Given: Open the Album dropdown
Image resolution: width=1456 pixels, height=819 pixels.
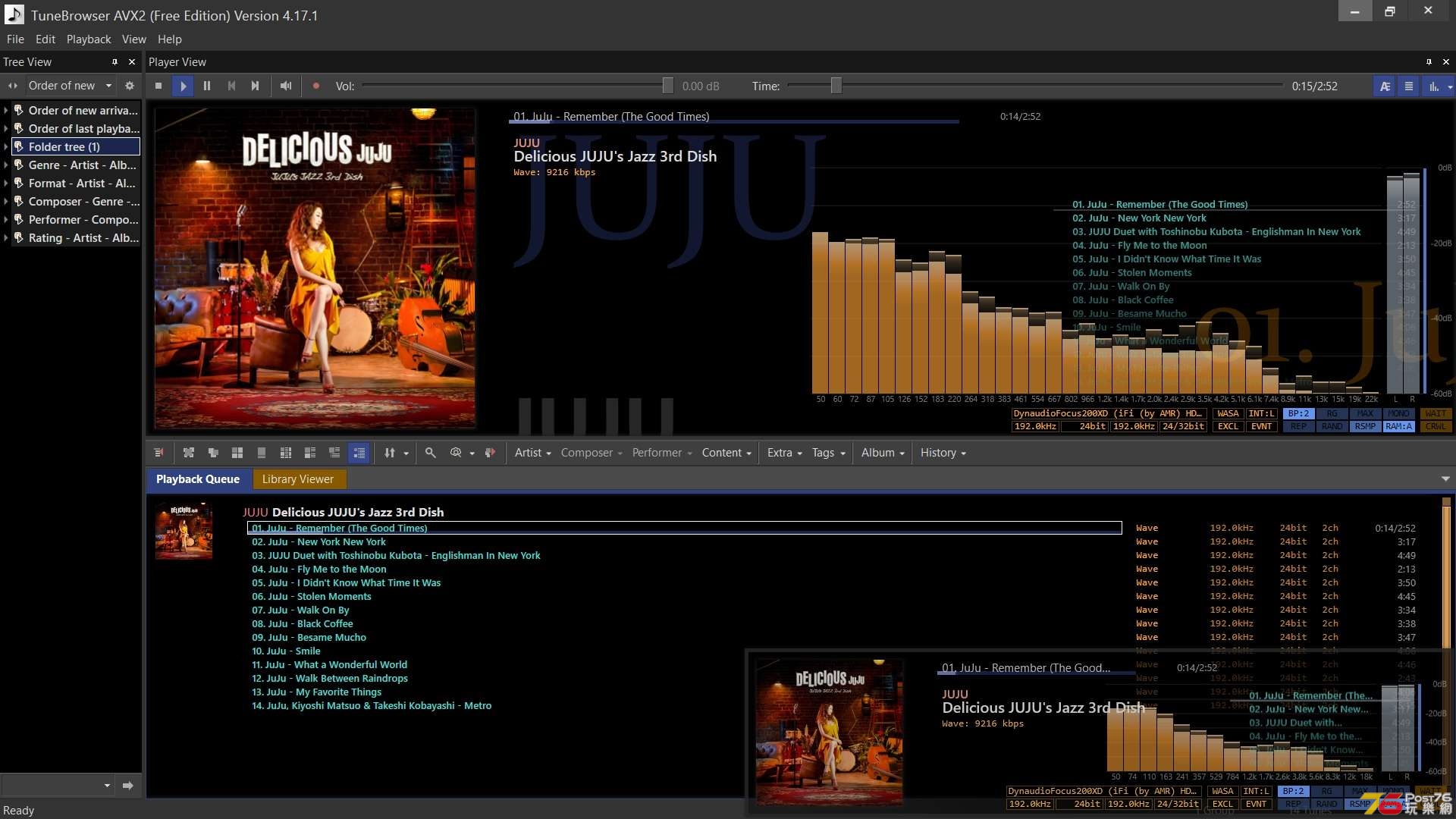Looking at the screenshot, I should 883,453.
